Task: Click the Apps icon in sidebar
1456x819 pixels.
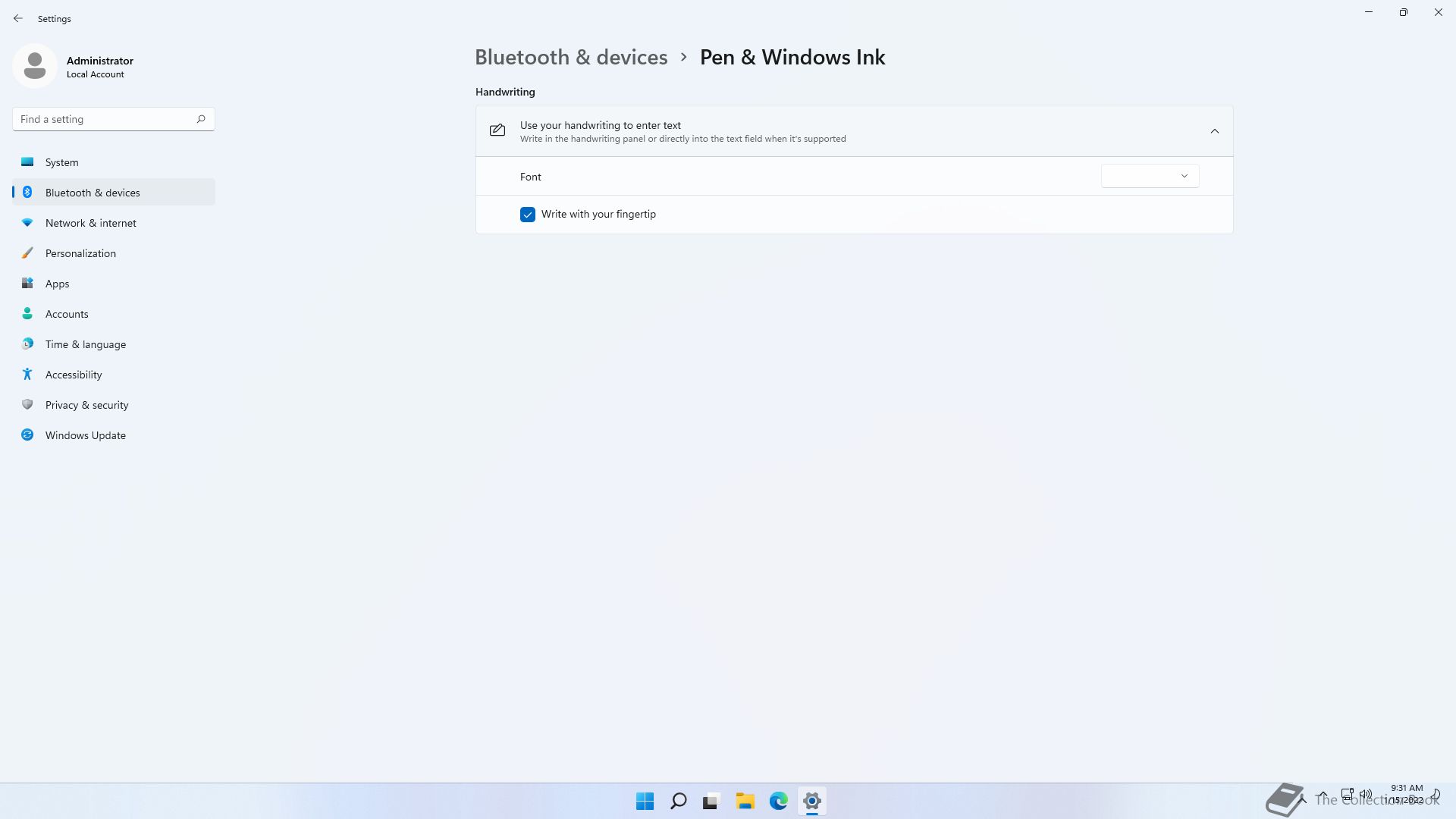Action: (27, 284)
